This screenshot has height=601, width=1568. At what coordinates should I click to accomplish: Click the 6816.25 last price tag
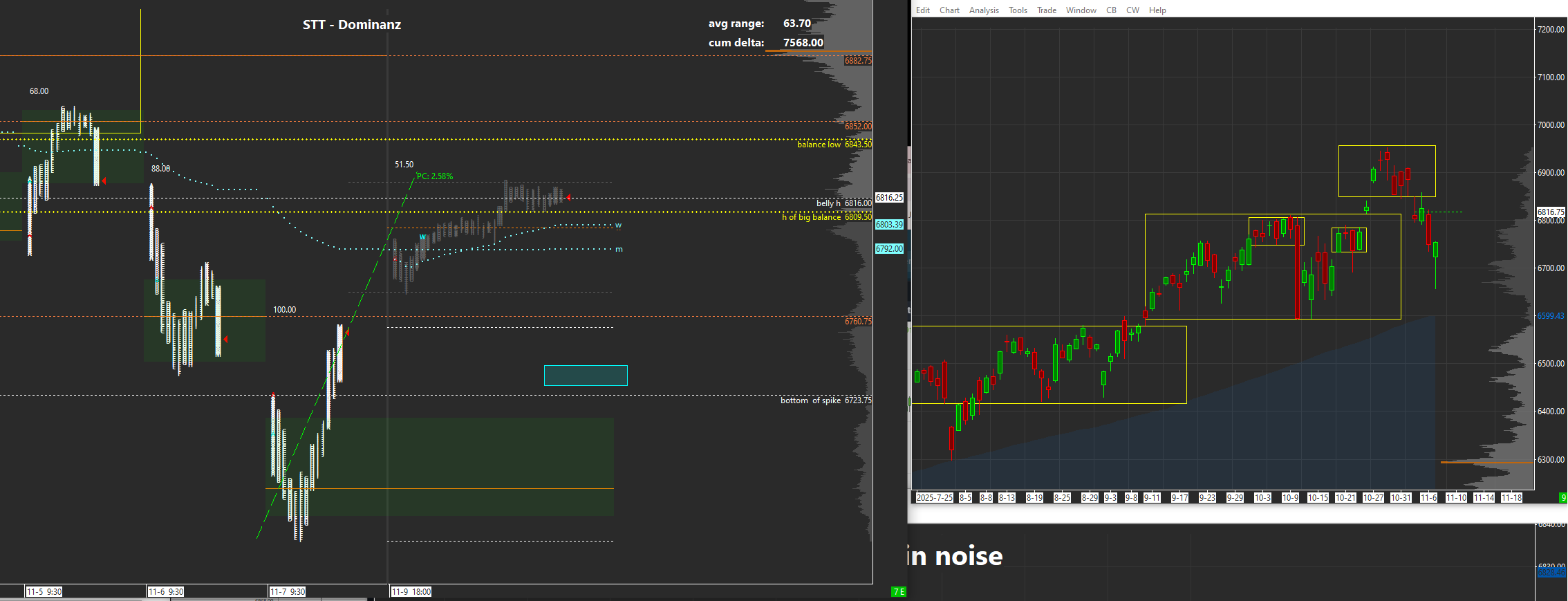click(x=889, y=198)
